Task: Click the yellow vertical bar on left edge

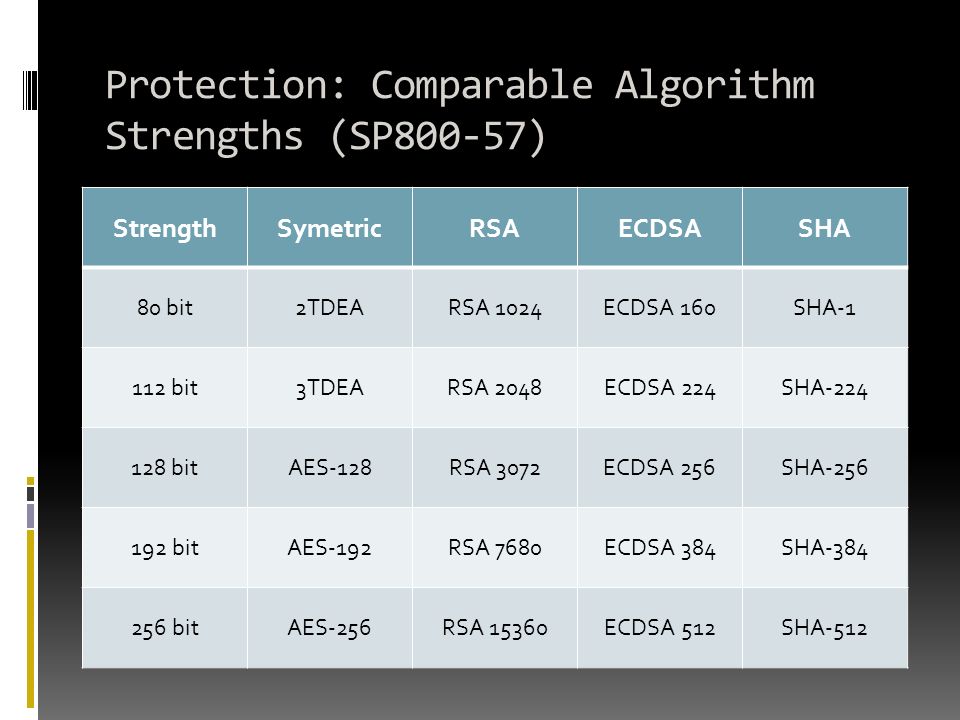Action: (x=31, y=619)
